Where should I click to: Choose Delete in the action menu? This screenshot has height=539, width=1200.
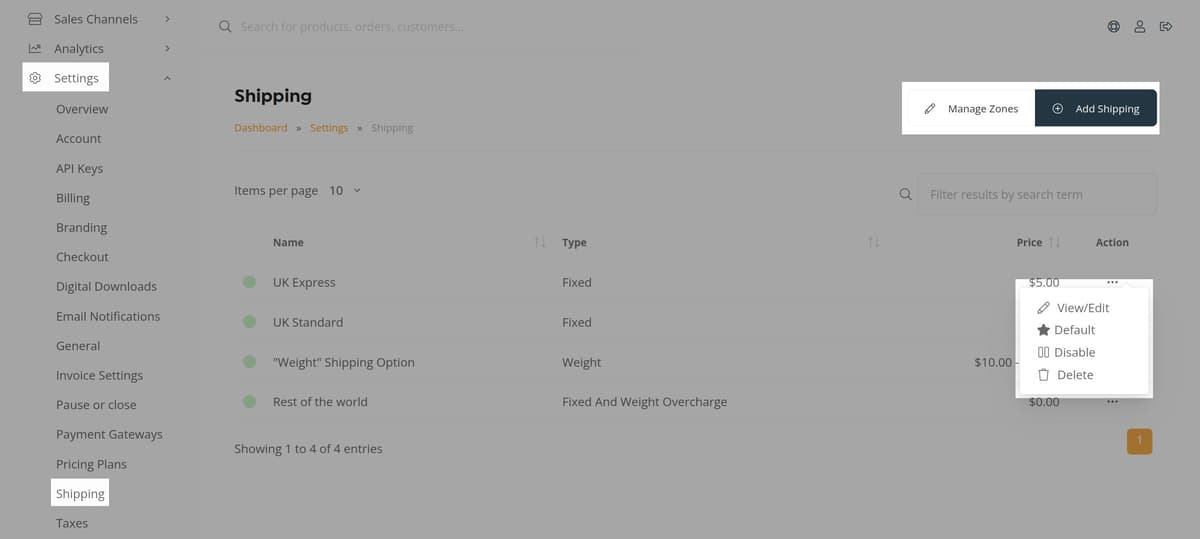point(1074,375)
